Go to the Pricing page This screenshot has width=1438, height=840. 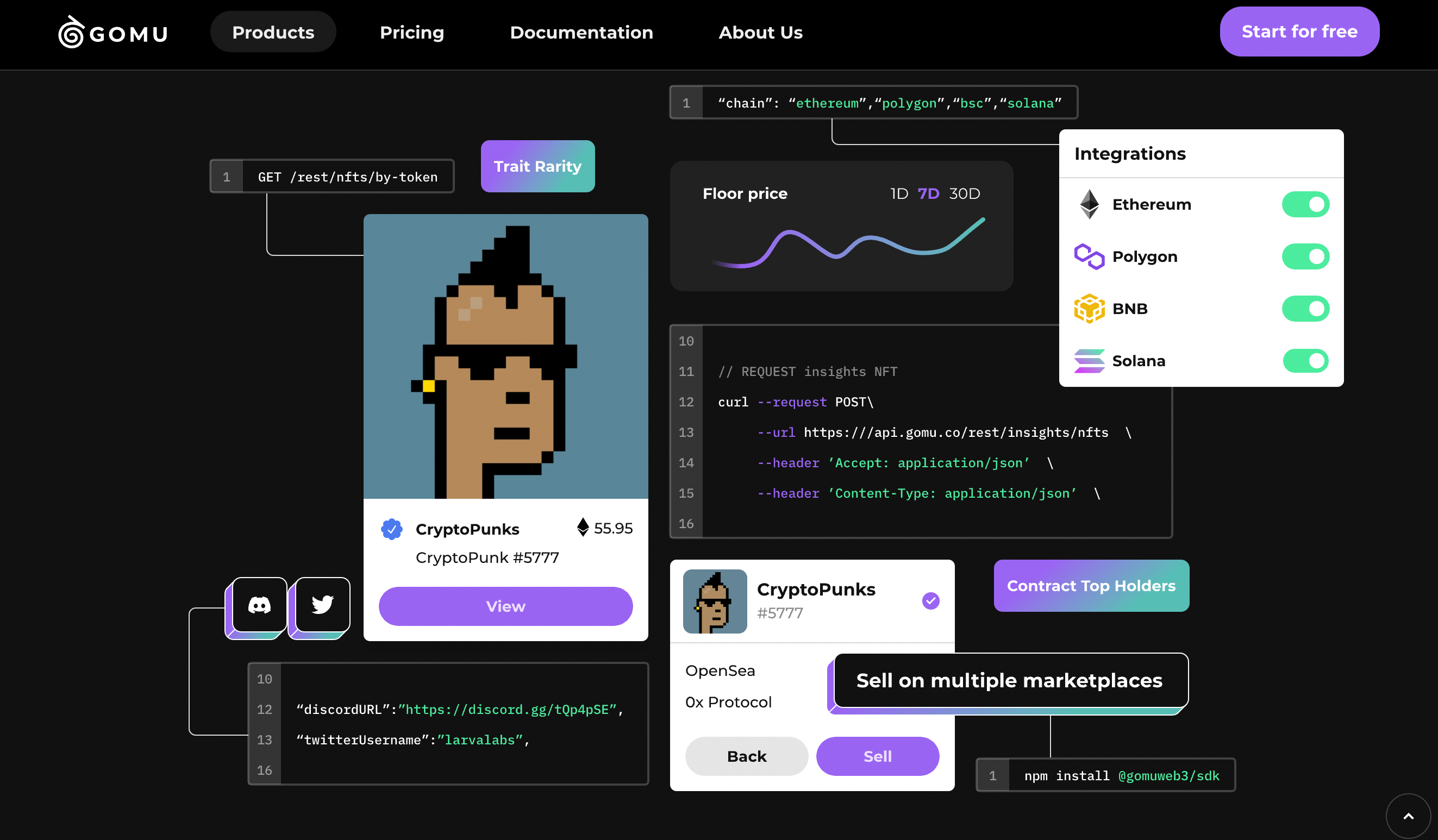[411, 32]
